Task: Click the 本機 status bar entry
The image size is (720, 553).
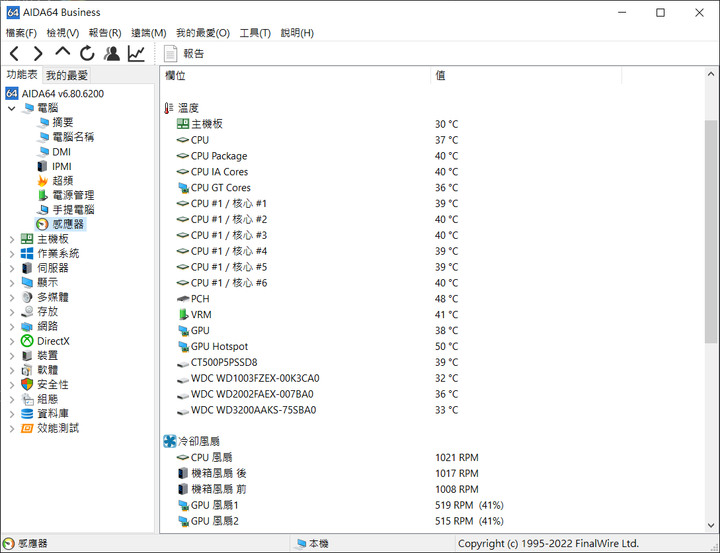Action: 312,543
